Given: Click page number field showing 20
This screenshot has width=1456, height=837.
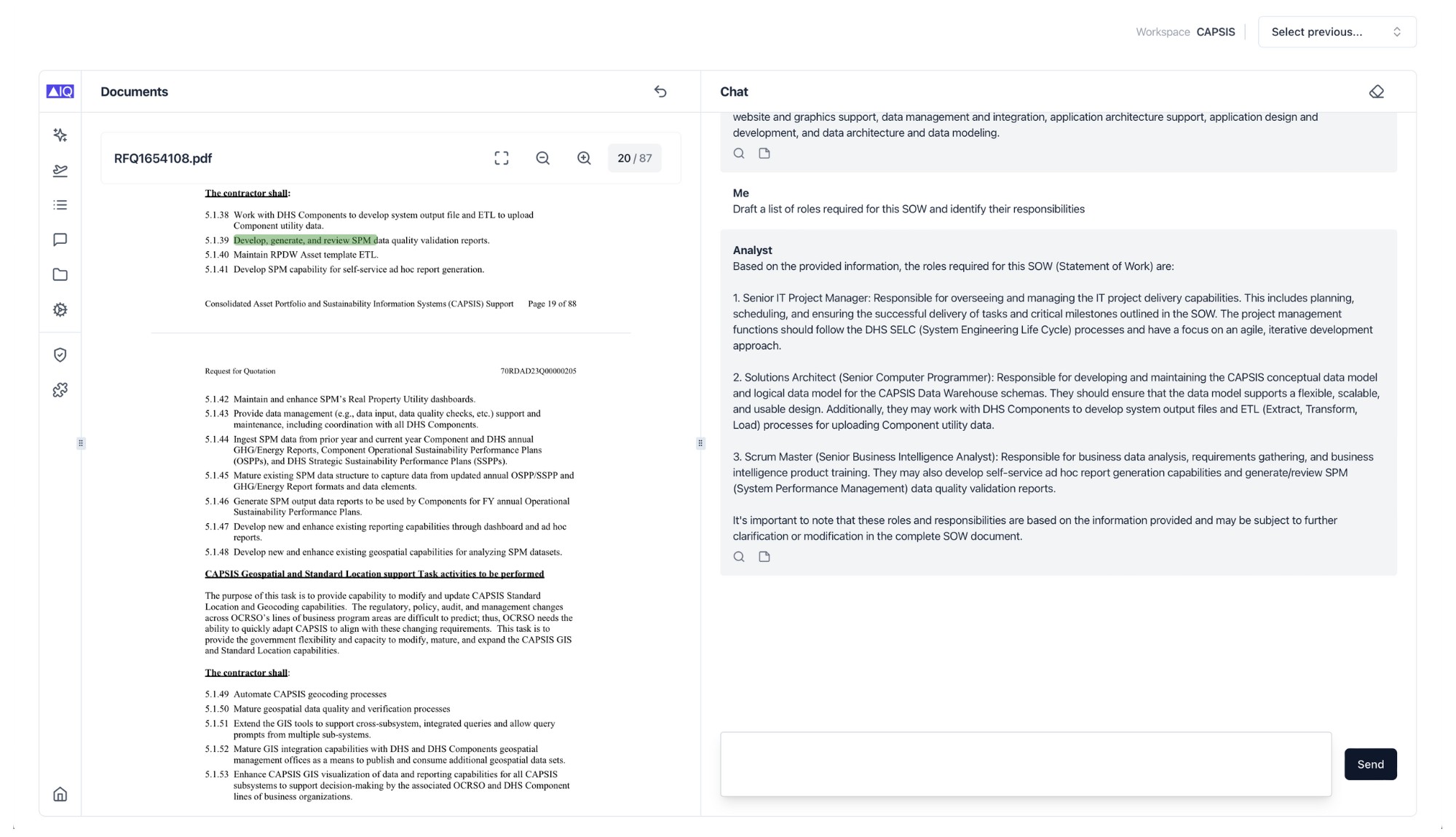Looking at the screenshot, I should tap(624, 158).
